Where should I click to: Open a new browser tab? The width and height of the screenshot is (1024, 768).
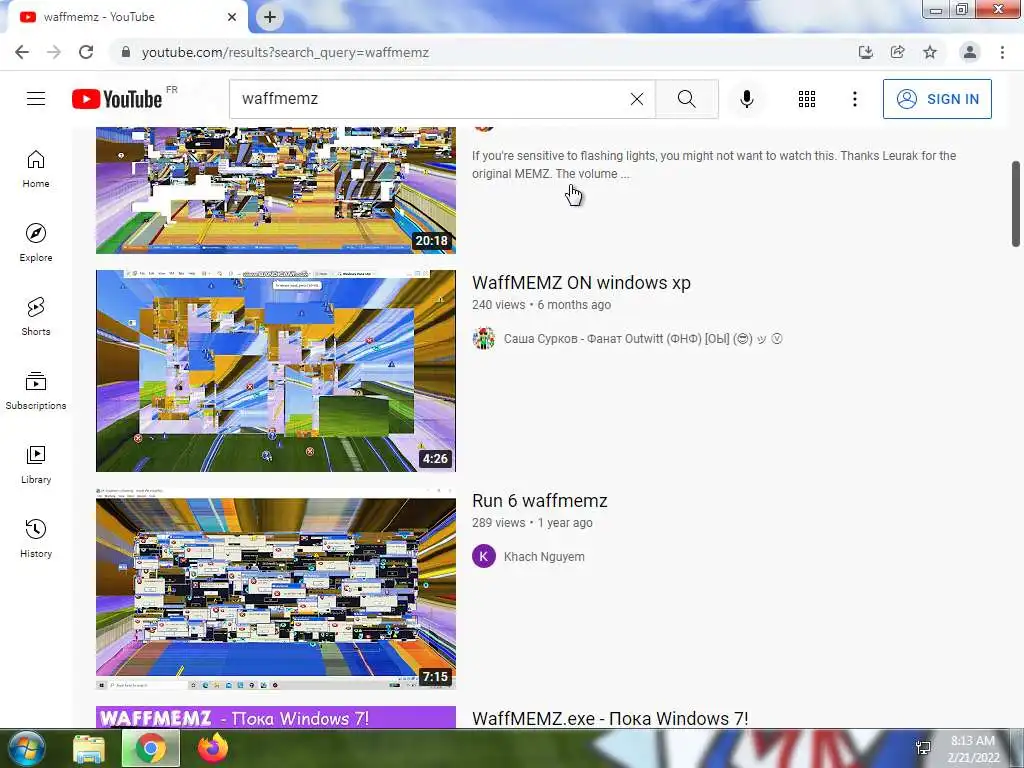pyautogui.click(x=270, y=17)
